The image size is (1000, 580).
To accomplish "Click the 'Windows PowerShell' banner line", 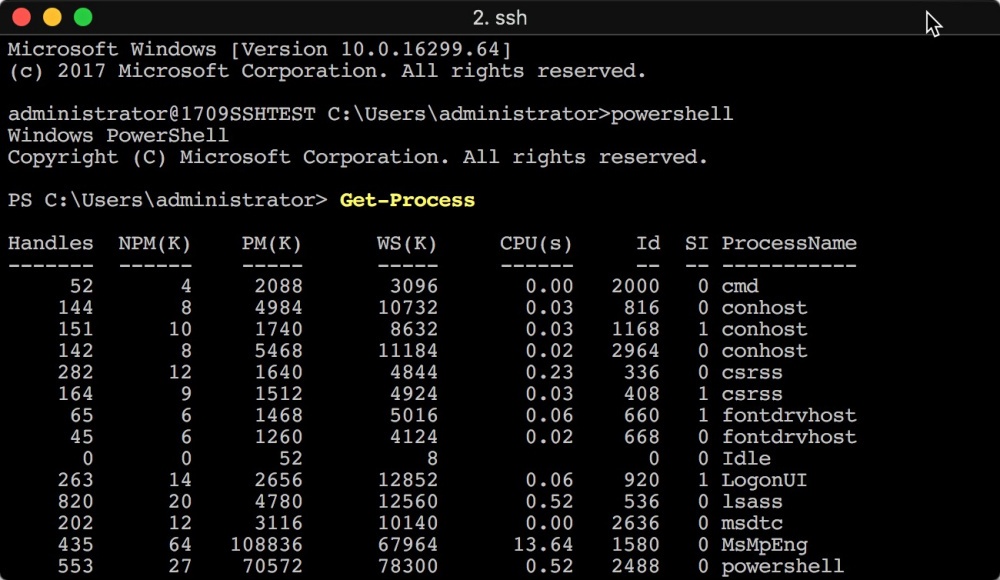I will click(x=118, y=135).
